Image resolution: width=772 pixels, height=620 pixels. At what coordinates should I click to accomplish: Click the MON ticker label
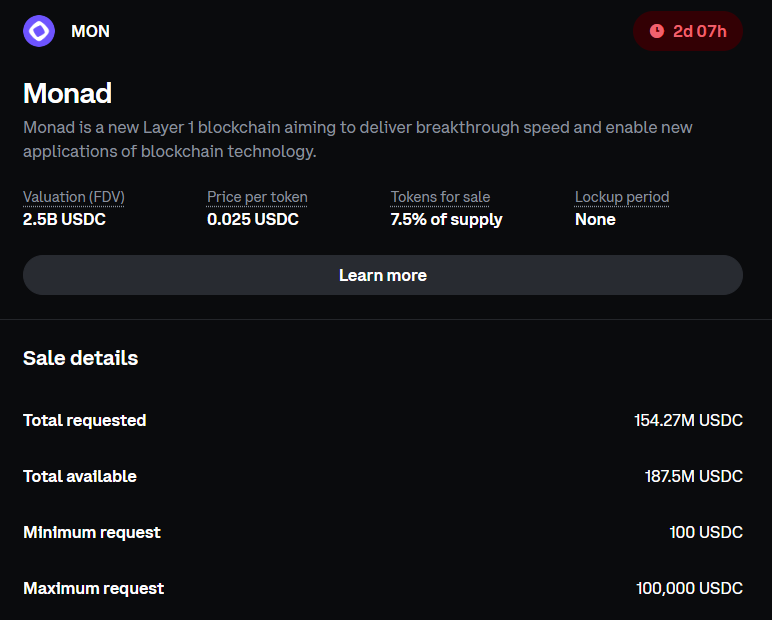click(x=91, y=31)
